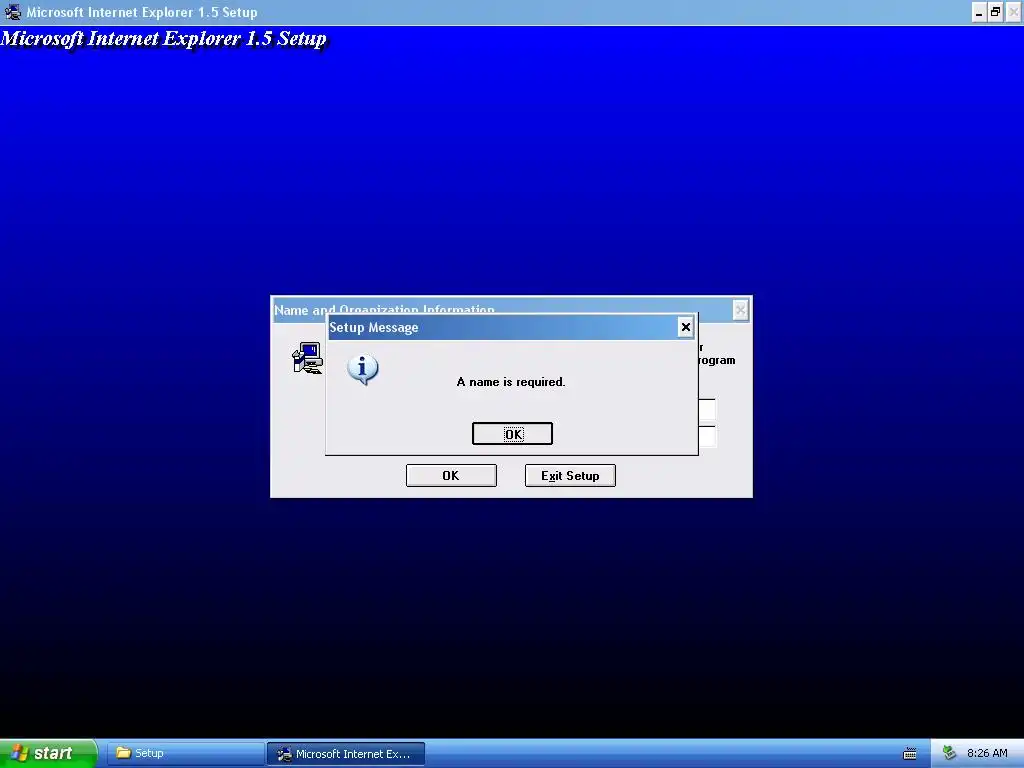Screen dimensions: 1024x768
Task: Switch to the Setup folder taskbar button
Action: (x=185, y=754)
